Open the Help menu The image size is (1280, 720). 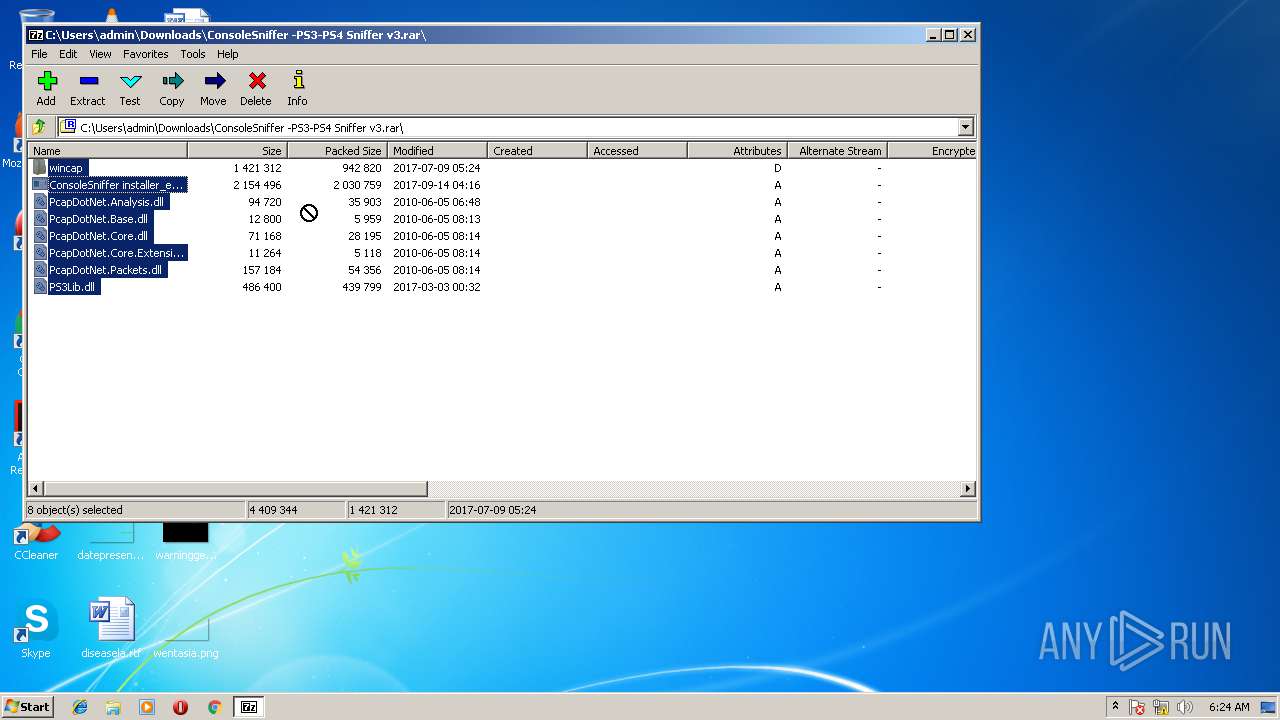(228, 54)
